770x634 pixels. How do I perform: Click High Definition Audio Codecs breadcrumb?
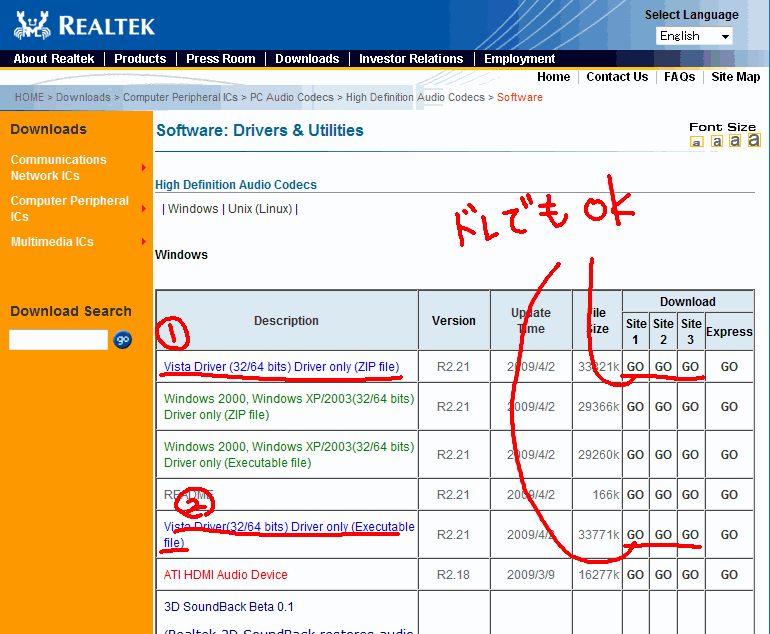click(415, 97)
